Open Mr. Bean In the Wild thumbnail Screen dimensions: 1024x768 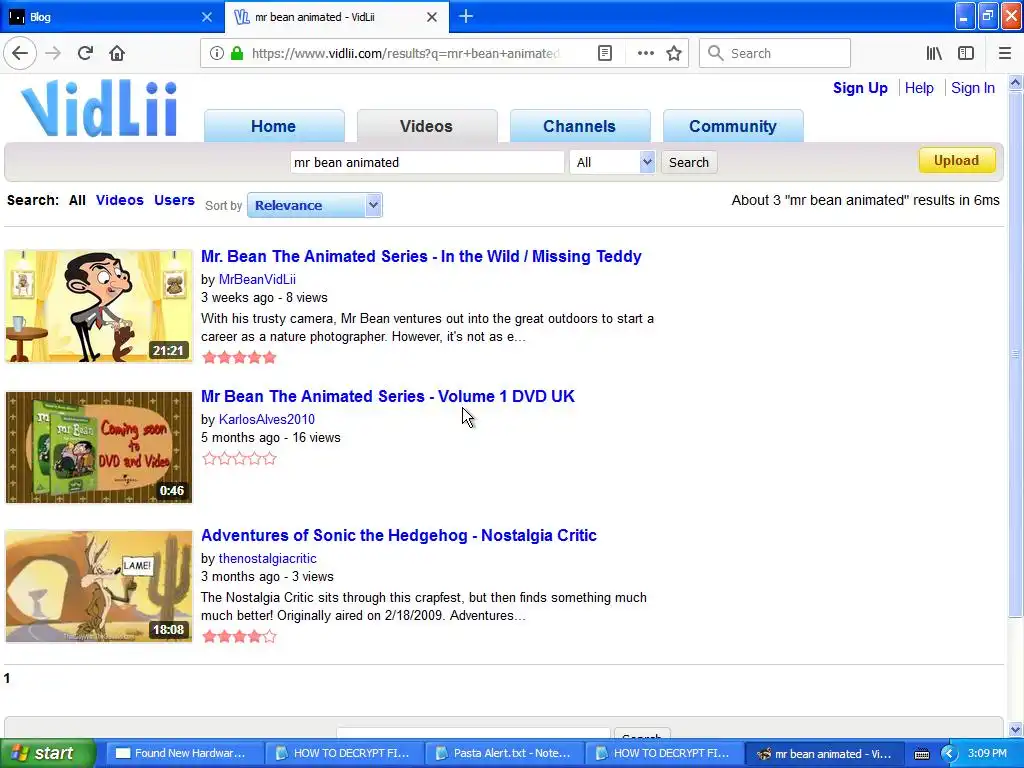click(99, 306)
